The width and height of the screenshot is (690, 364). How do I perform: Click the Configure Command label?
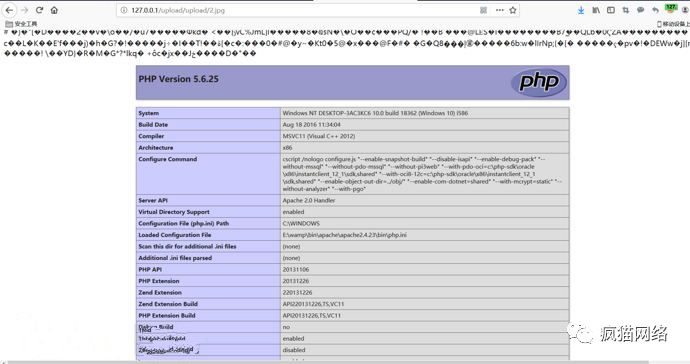click(168, 159)
